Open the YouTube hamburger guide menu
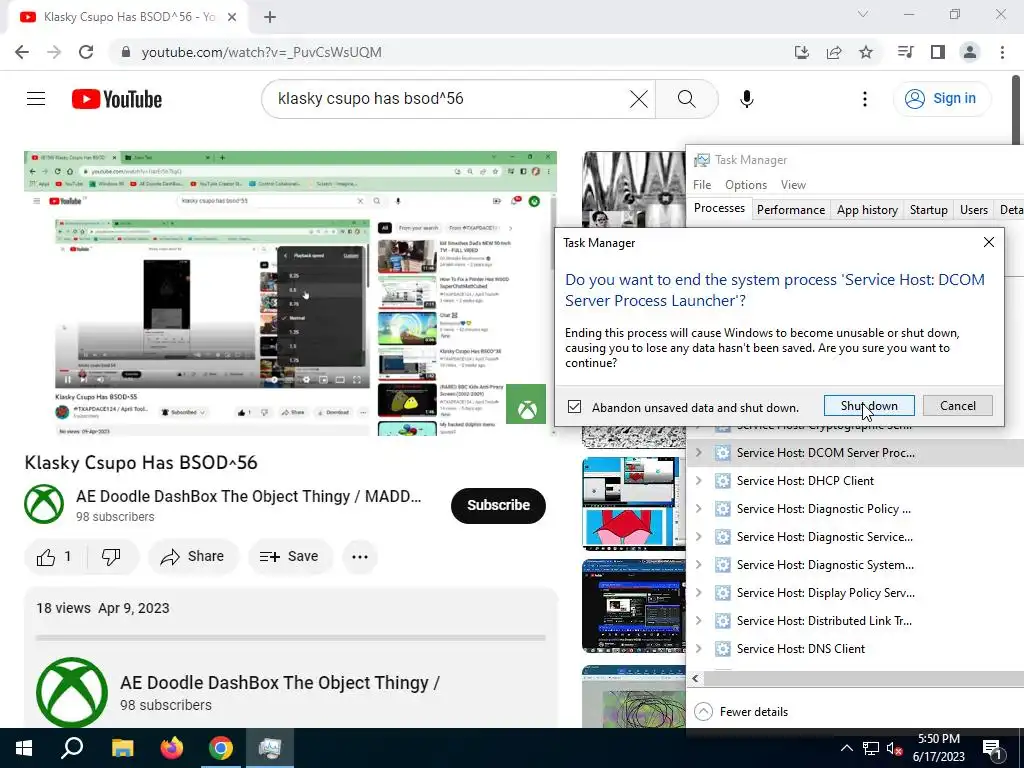1024x768 pixels. (x=36, y=99)
